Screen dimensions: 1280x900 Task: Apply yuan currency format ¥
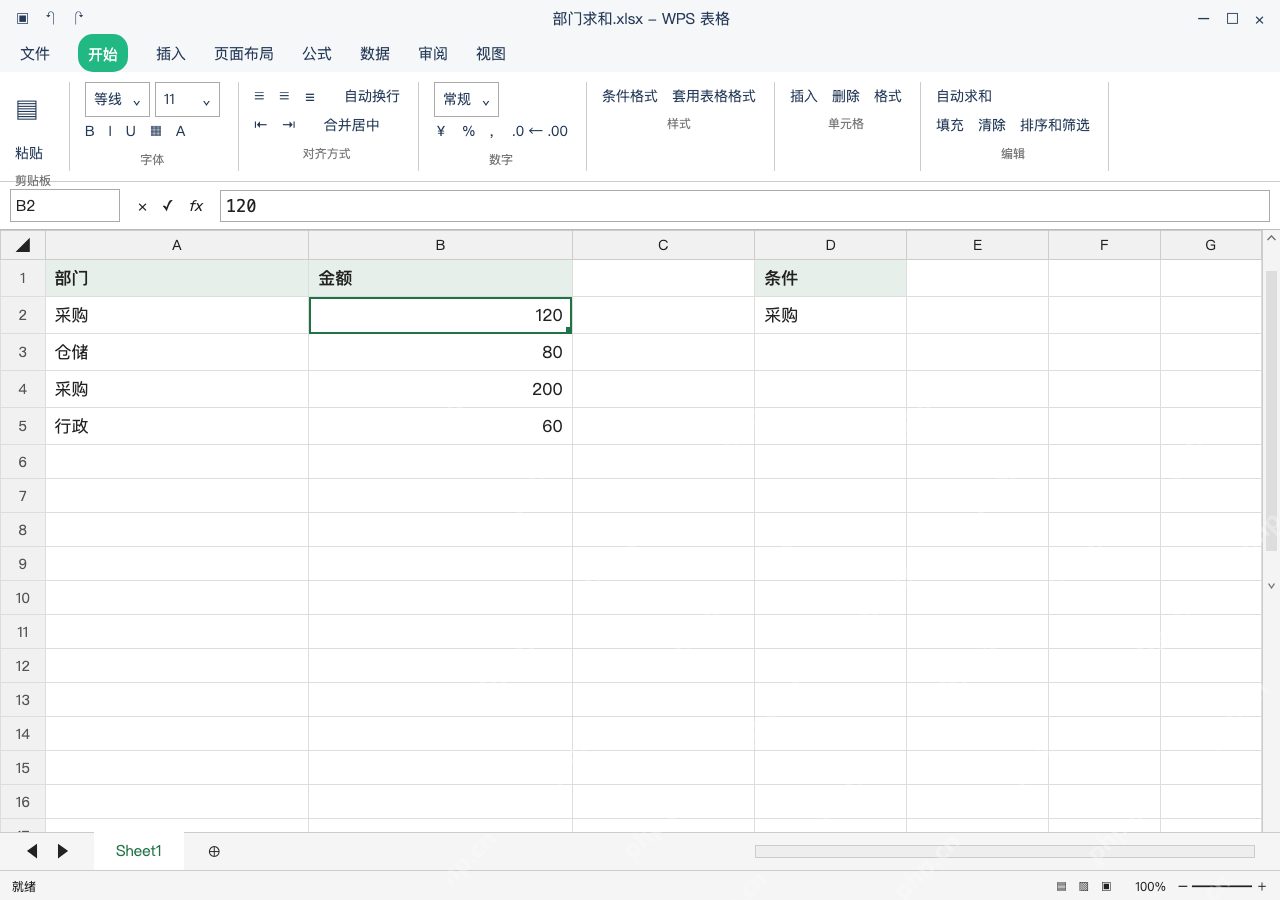441,131
